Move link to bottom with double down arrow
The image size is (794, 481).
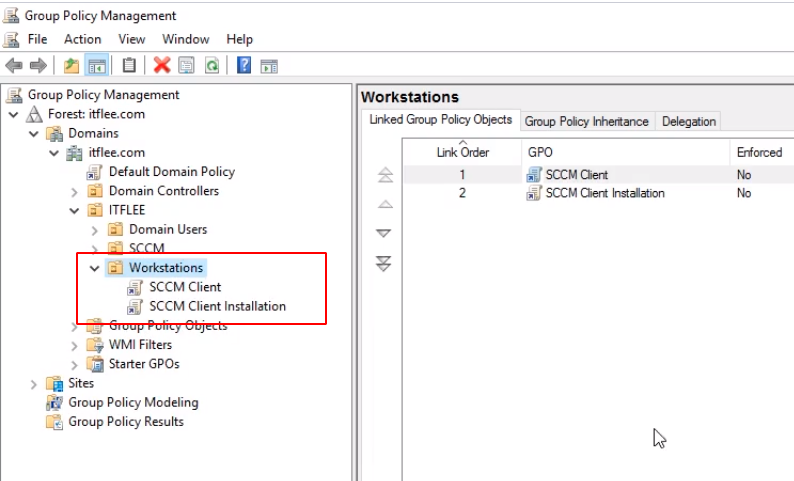click(383, 263)
